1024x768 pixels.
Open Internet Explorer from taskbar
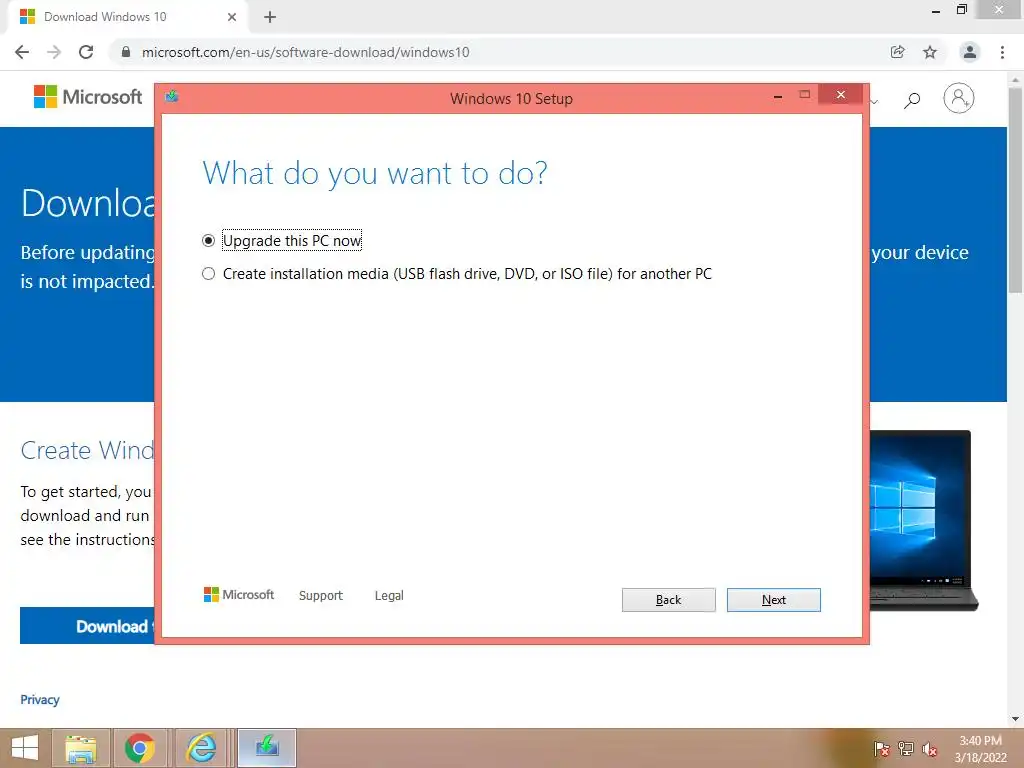(202, 748)
